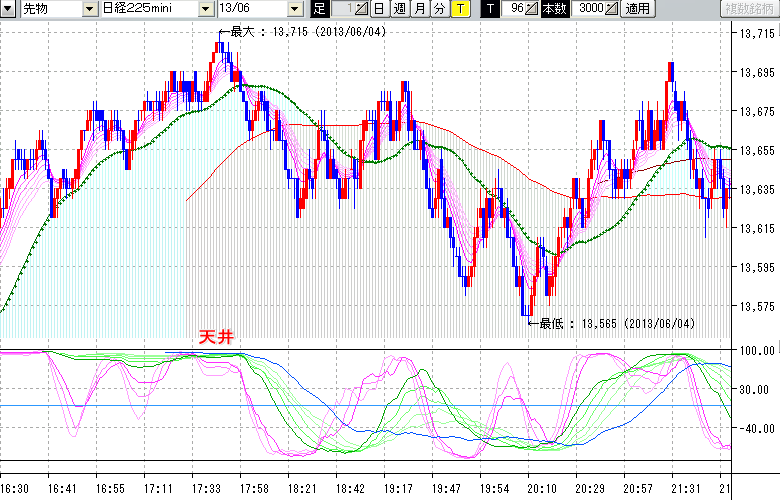Switch chart to monthly 月 bars
This screenshot has width=780, height=500.
coord(419,9)
